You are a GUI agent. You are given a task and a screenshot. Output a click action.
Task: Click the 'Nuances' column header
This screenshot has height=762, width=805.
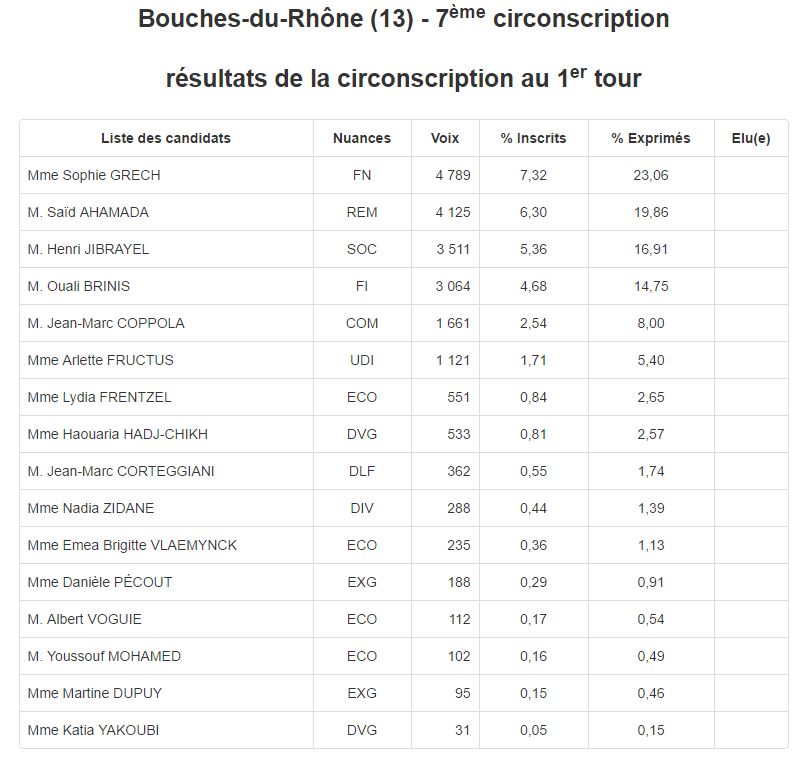click(362, 138)
